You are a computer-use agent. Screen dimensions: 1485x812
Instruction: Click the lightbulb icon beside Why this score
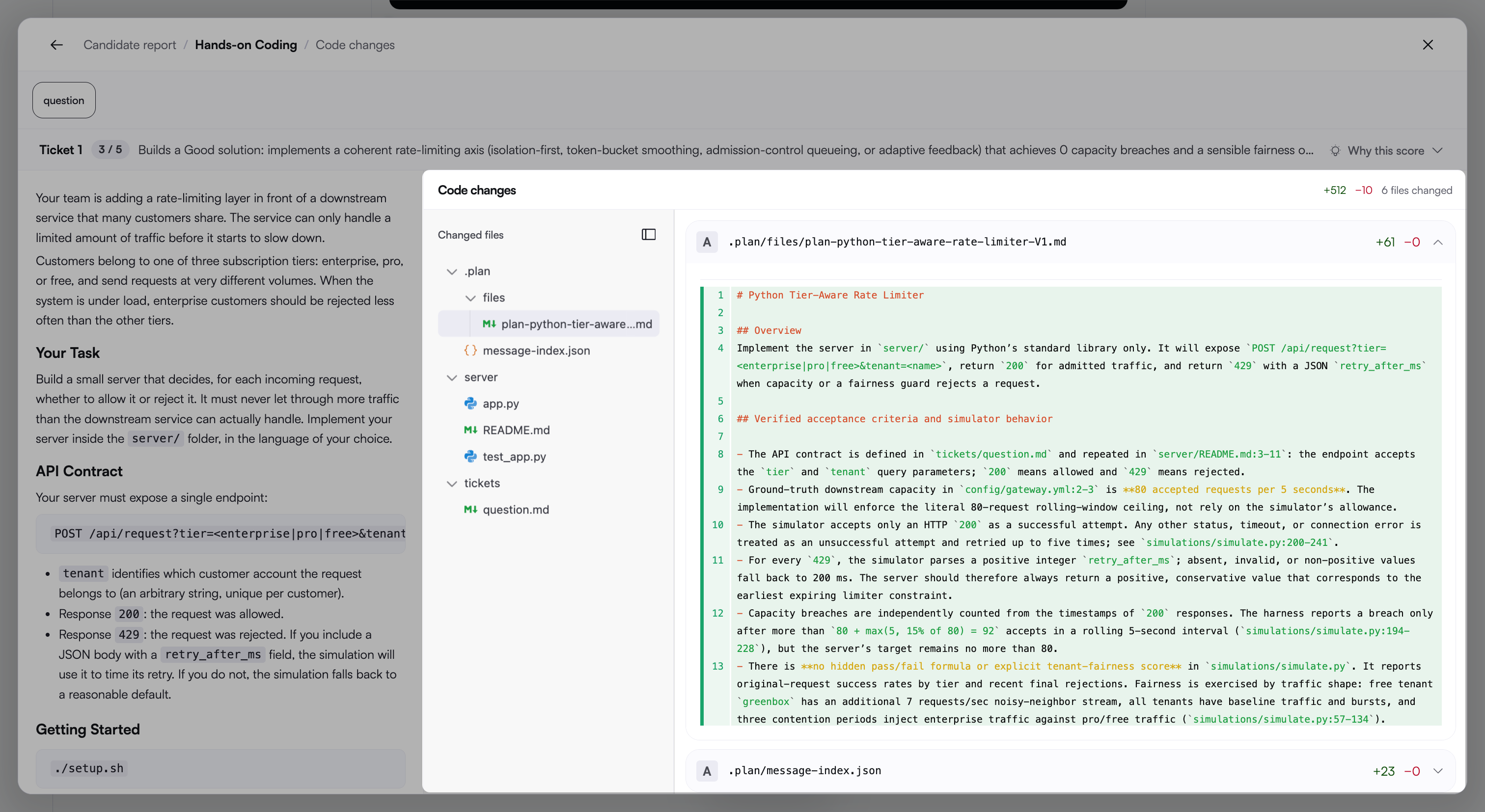1335,150
